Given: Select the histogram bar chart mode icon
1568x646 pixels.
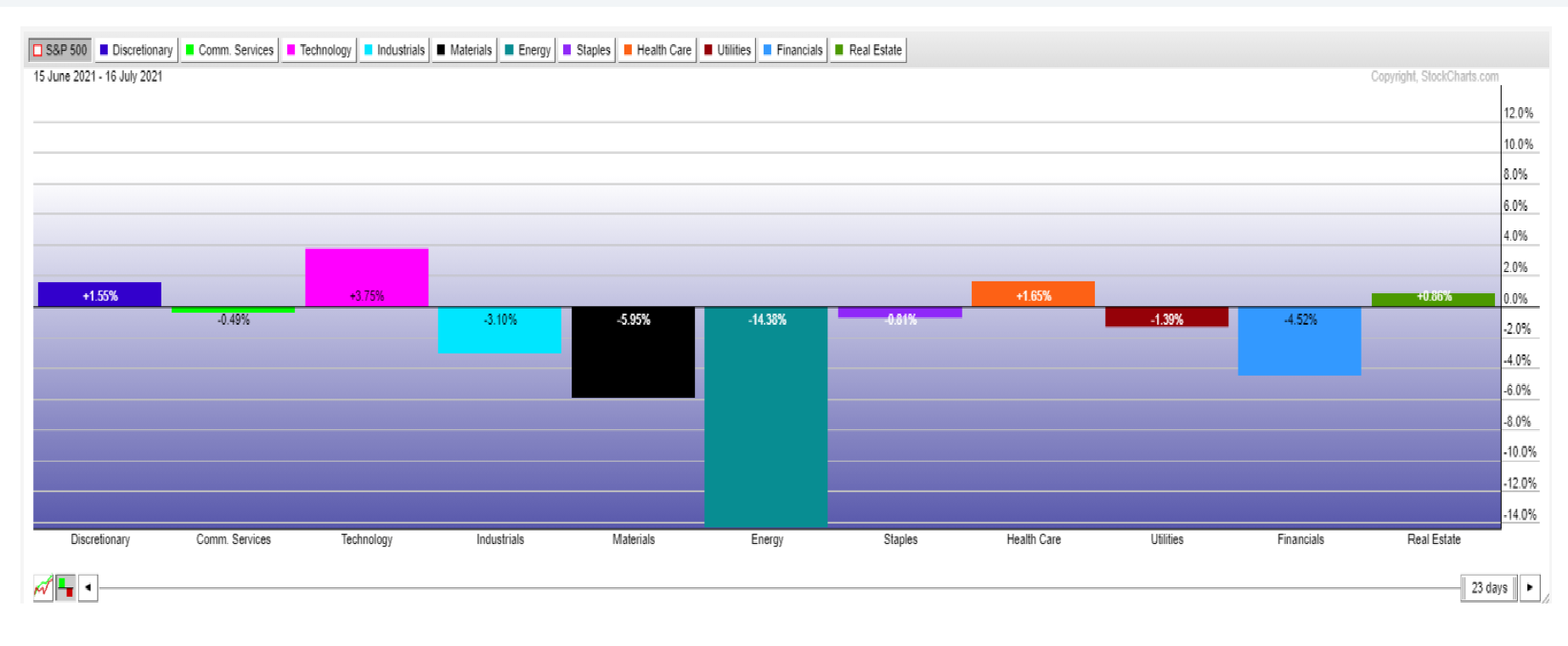Looking at the screenshot, I should click(65, 587).
